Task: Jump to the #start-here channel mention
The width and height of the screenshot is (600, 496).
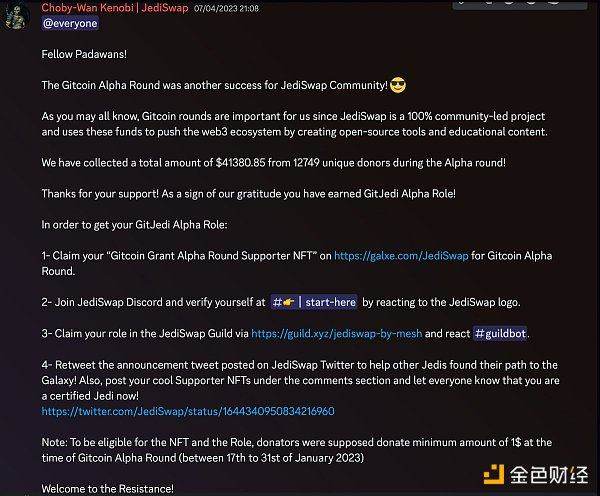Action: [314, 302]
